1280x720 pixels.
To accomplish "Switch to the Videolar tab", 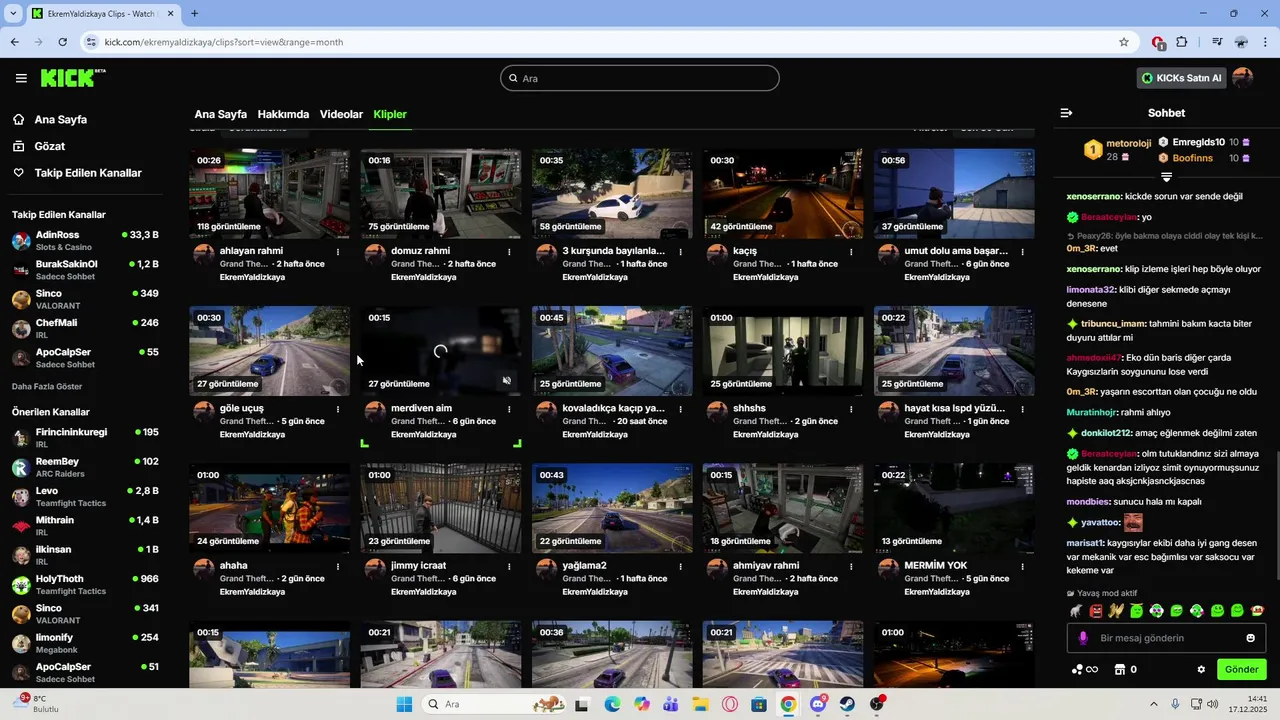I will pyautogui.click(x=341, y=114).
